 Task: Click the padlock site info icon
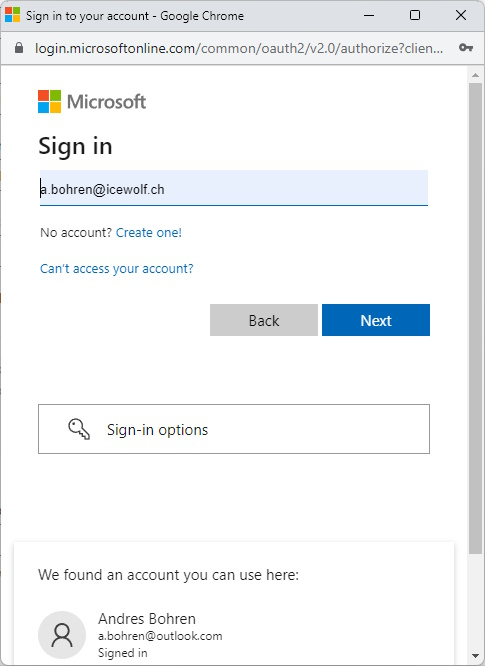19,48
